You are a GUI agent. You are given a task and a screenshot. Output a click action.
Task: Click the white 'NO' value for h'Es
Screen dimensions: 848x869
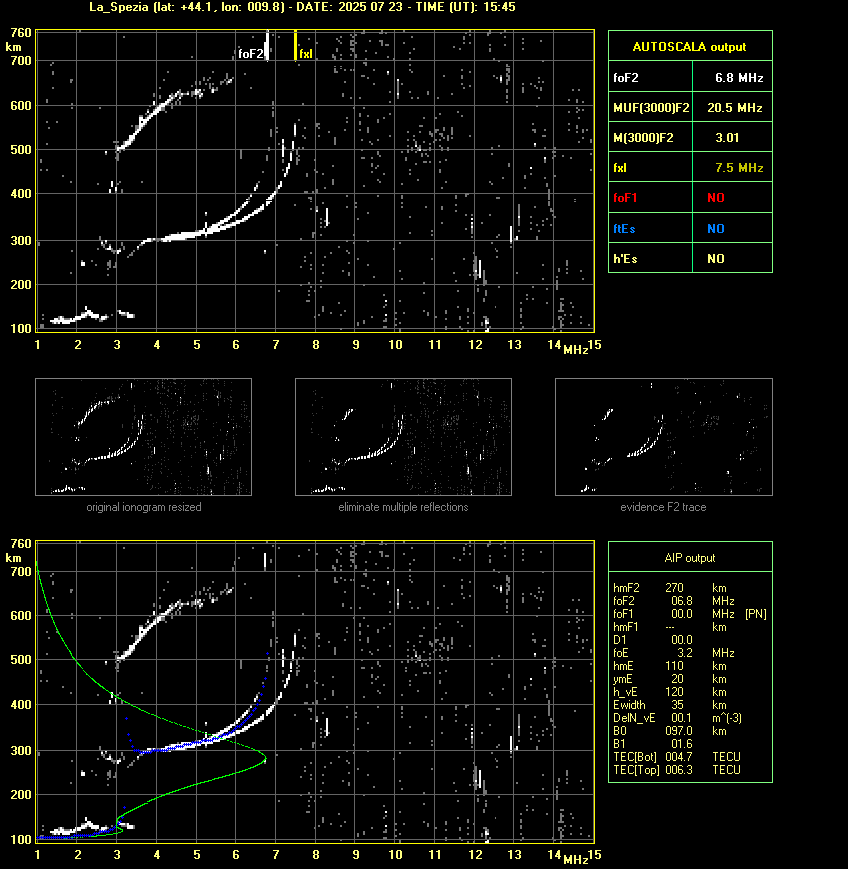(716, 259)
